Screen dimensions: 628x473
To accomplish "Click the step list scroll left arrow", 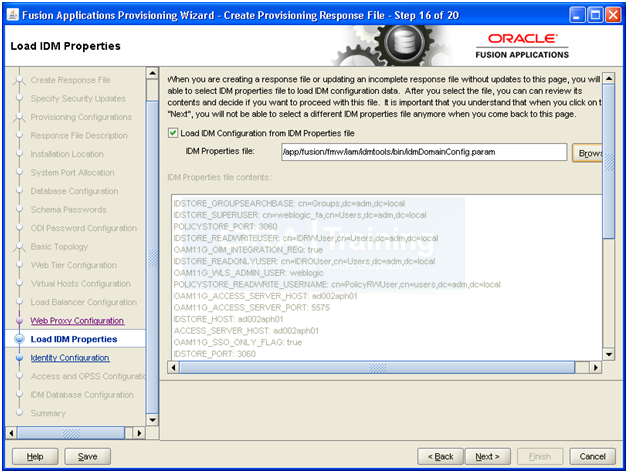I will click(x=11, y=433).
